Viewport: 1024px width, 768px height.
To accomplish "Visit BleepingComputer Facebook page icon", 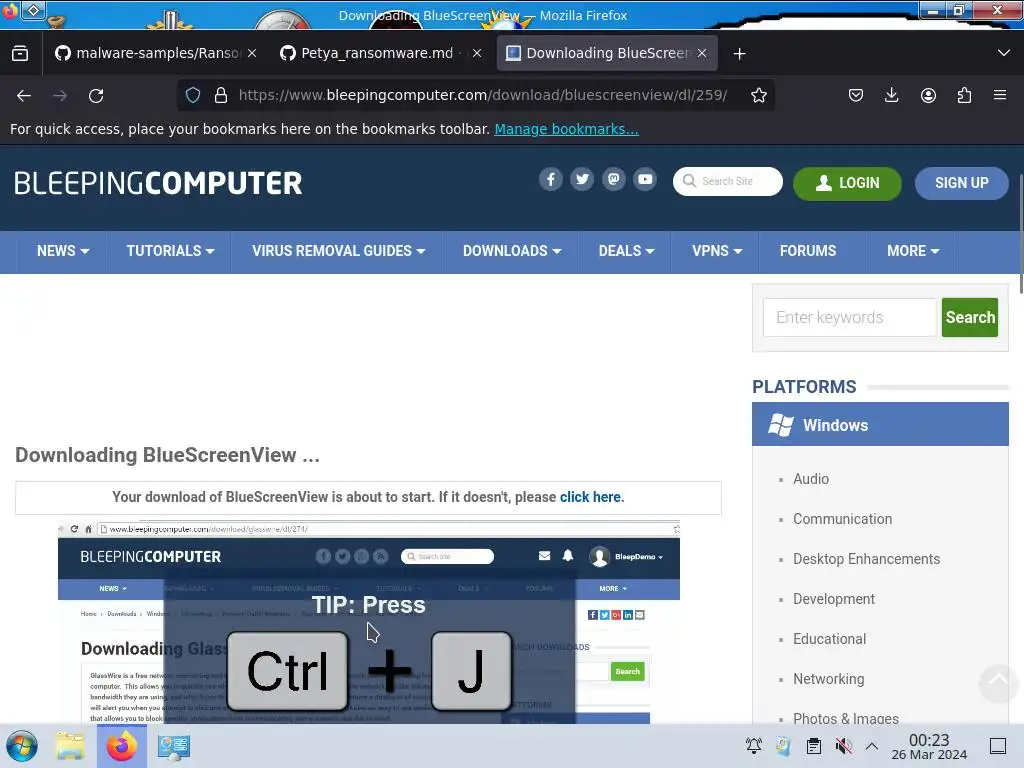I will point(551,179).
